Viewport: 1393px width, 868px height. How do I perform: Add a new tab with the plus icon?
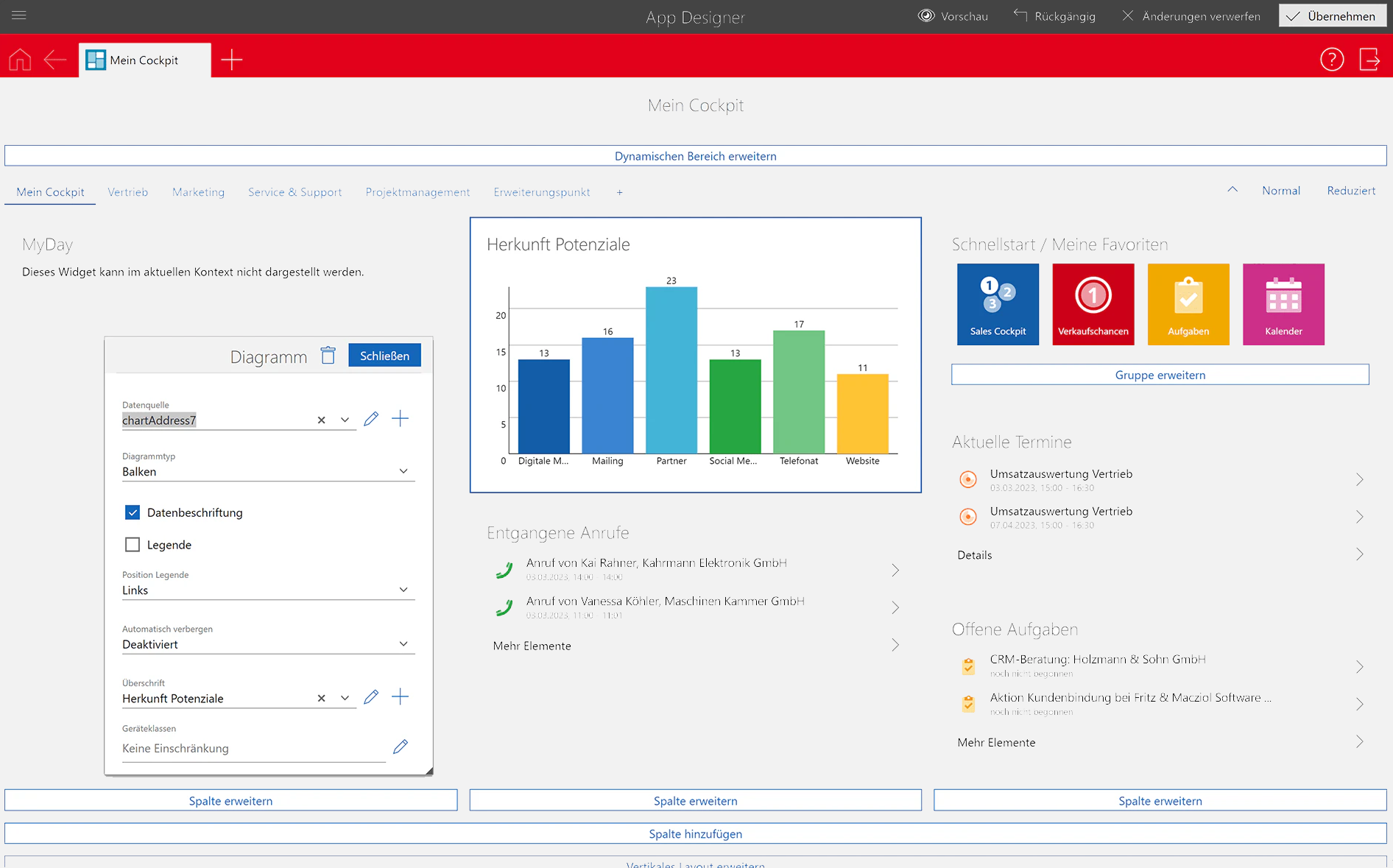(x=231, y=60)
